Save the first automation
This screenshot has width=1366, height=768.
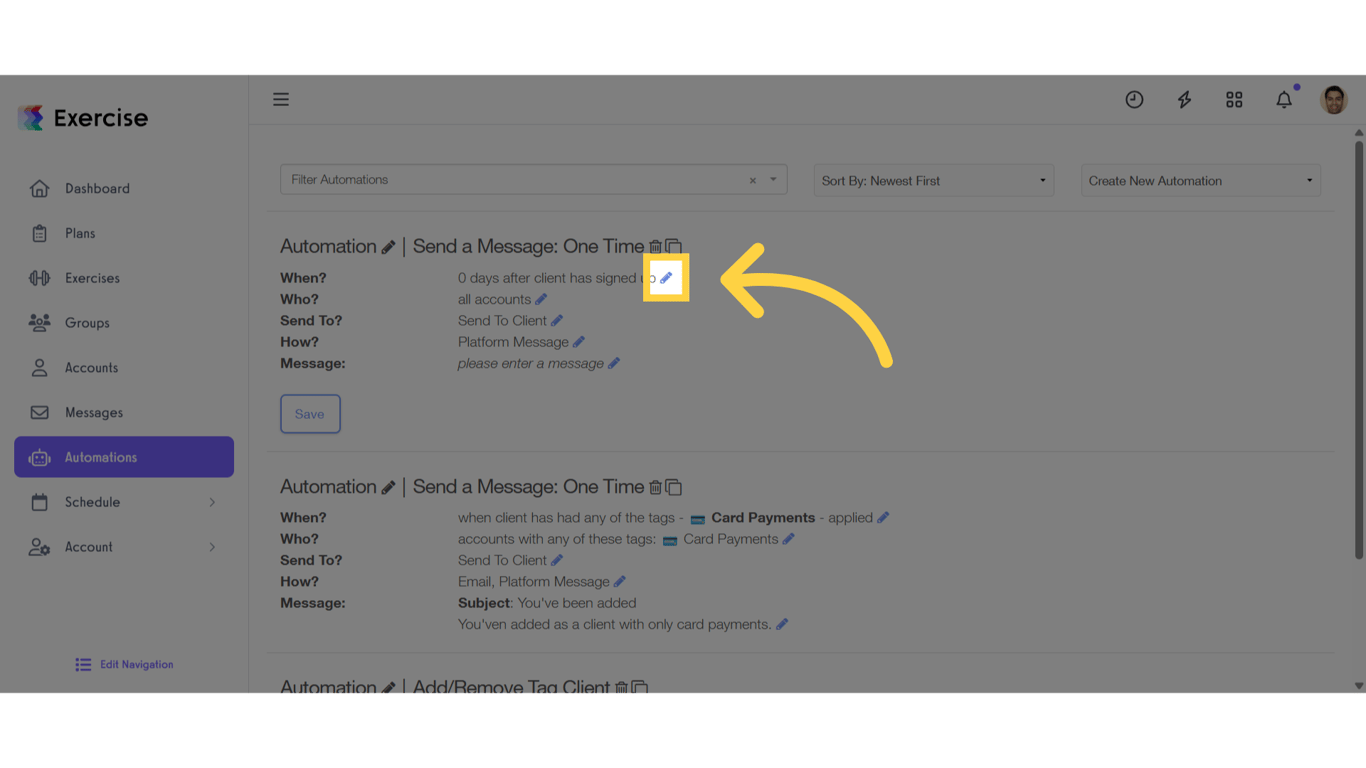pyautogui.click(x=310, y=413)
